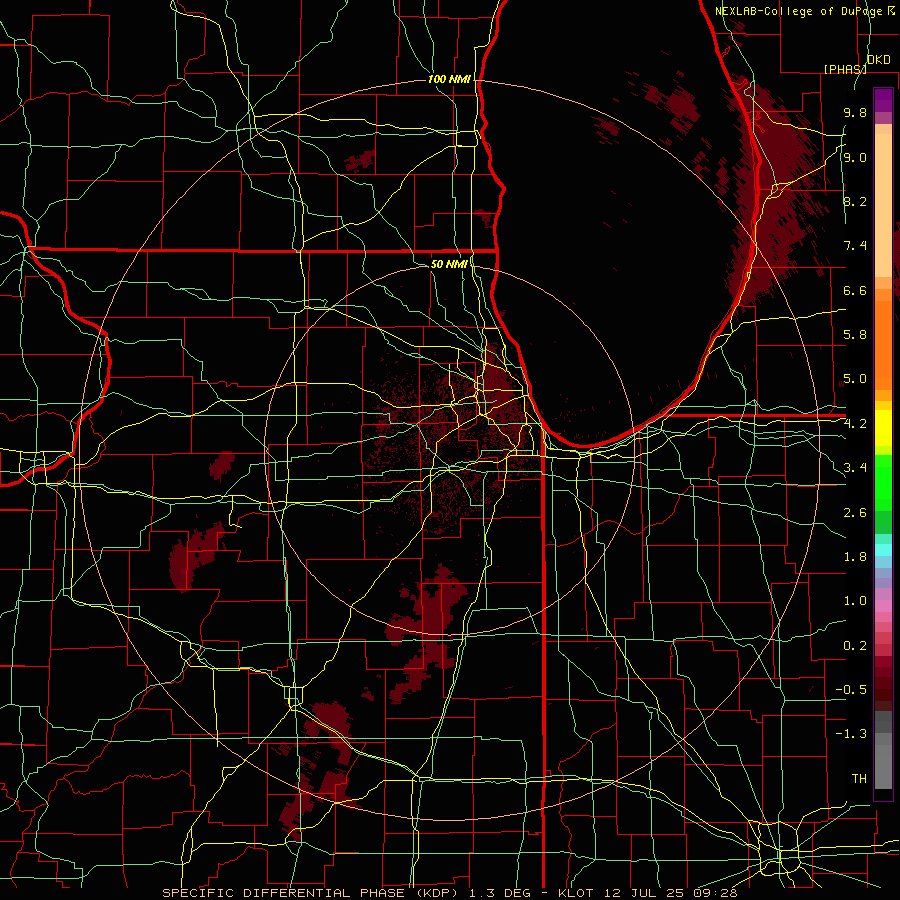
Task: Click the 'TH' threshold label on the scale
Action: tap(859, 779)
